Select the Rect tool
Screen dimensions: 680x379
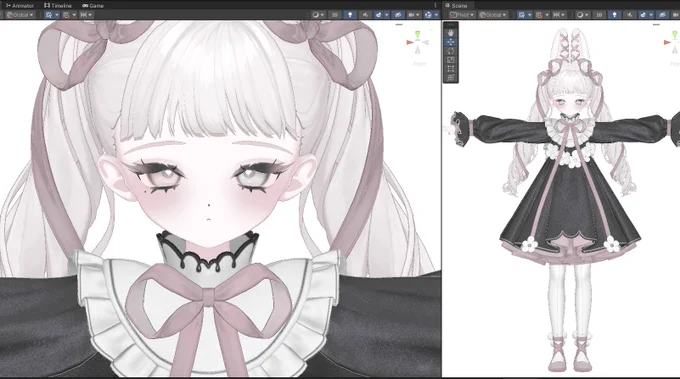tap(451, 69)
